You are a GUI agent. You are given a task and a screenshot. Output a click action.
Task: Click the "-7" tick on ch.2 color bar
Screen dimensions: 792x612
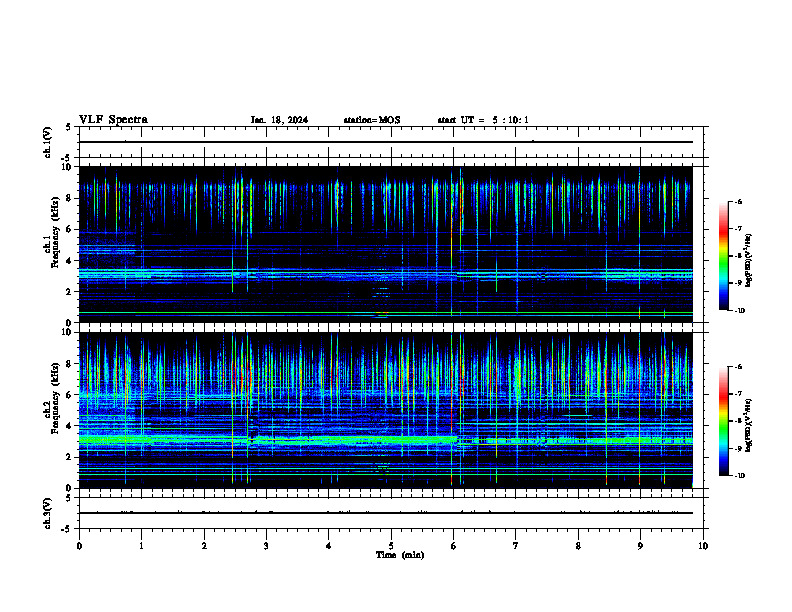[x=738, y=394]
